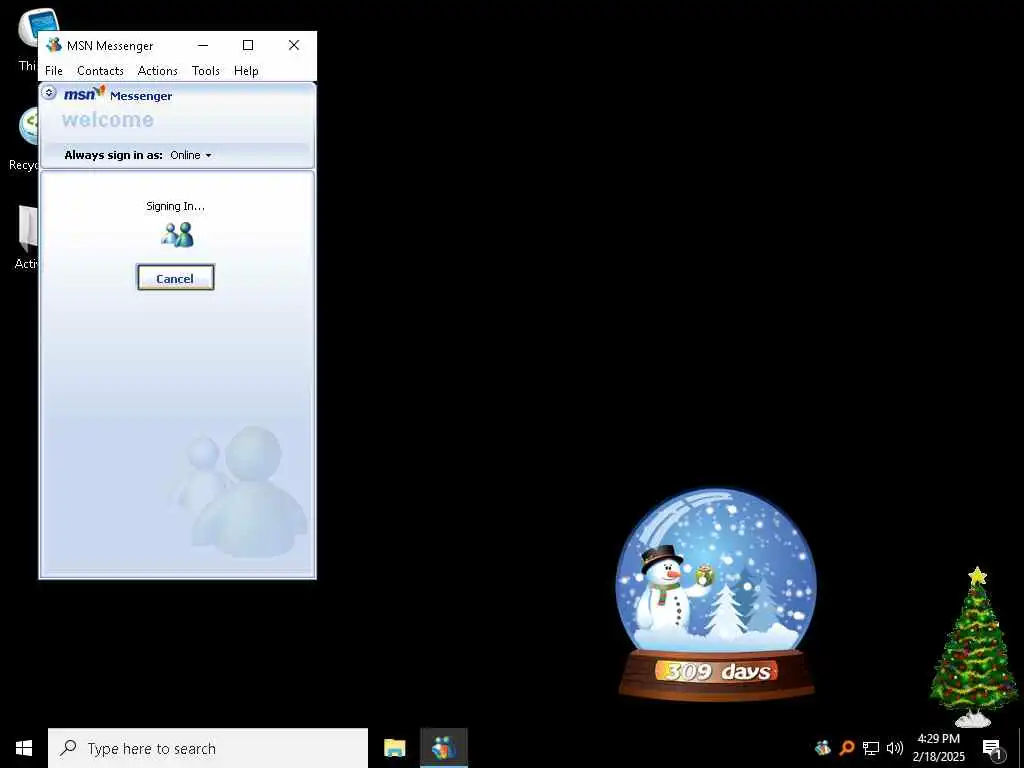
Task: Expand the Online sign-in status dropdown
Action: 191,155
